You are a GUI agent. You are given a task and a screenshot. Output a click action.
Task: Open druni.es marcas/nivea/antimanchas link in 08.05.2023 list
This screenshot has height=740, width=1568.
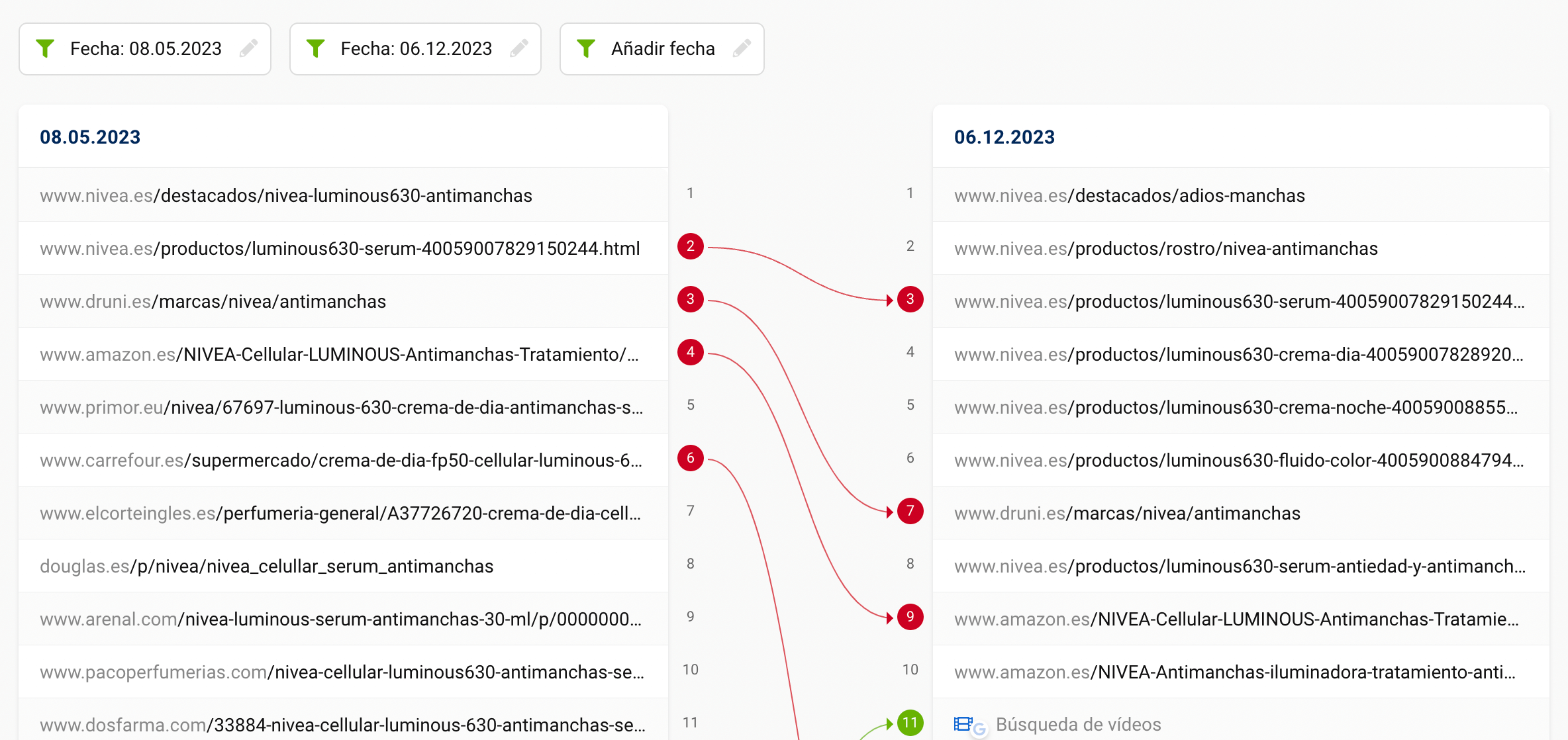click(x=213, y=302)
